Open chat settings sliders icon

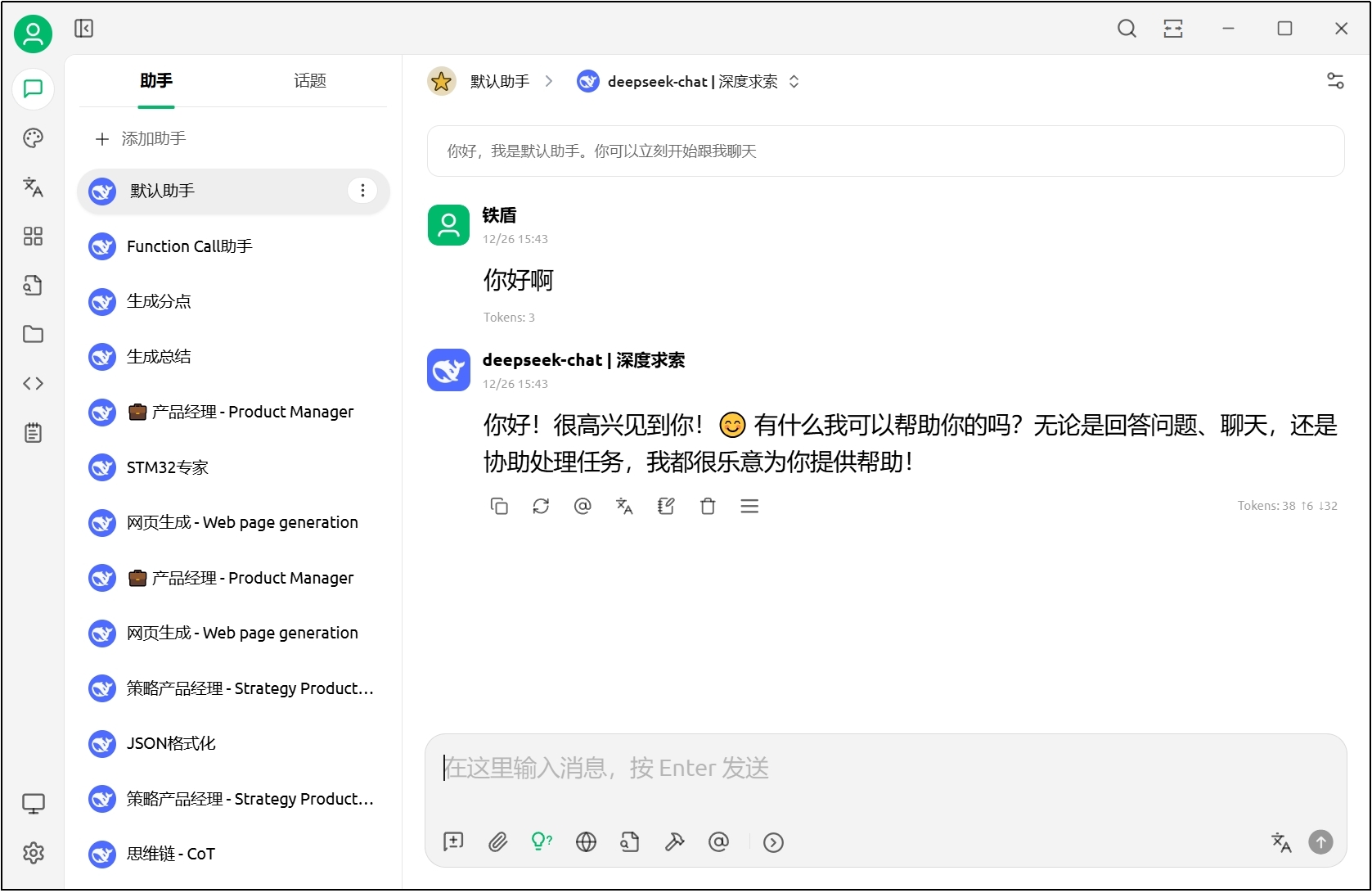pyautogui.click(x=1335, y=81)
